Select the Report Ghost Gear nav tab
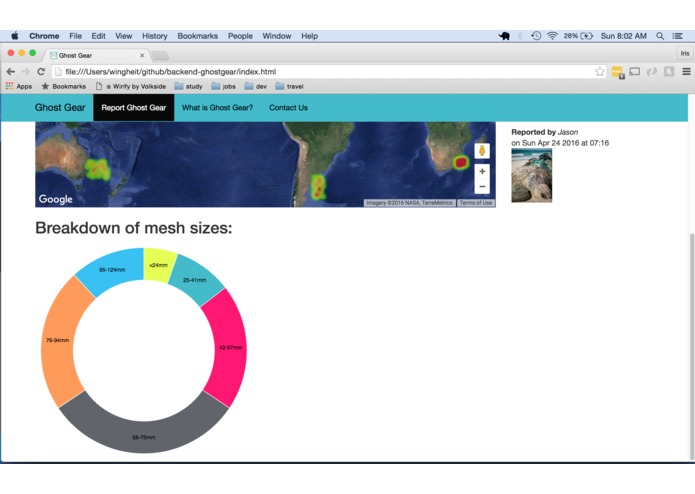Image resolution: width=695 pixels, height=494 pixels. tap(133, 108)
